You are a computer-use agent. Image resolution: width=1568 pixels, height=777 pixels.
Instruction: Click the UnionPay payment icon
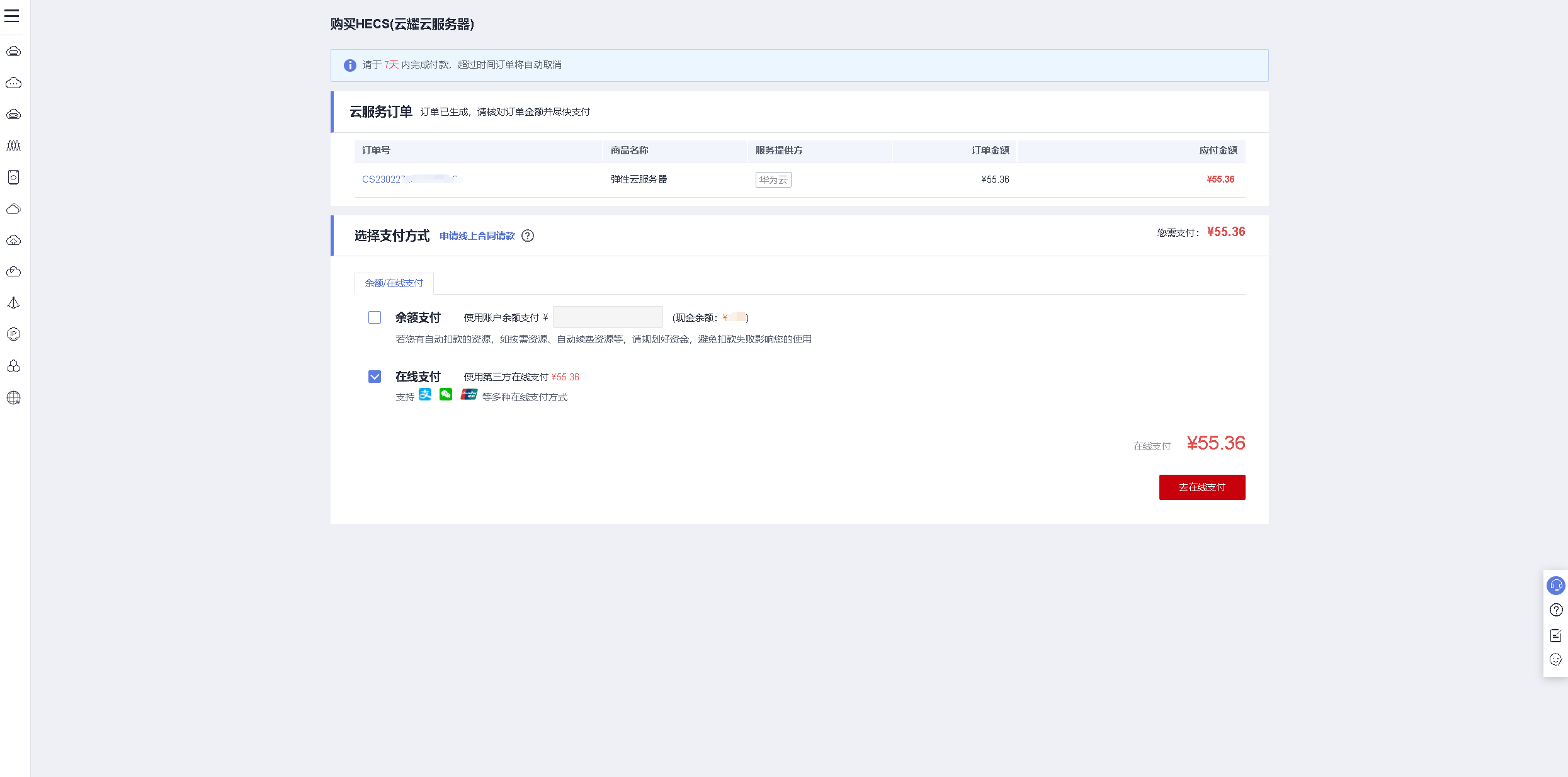tap(469, 395)
